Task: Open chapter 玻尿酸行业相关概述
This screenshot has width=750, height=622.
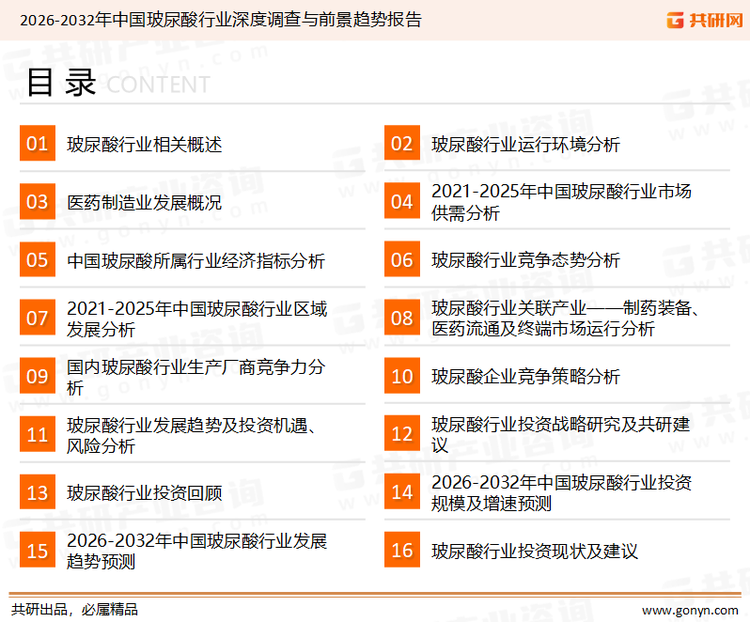Action: pyautogui.click(x=144, y=144)
